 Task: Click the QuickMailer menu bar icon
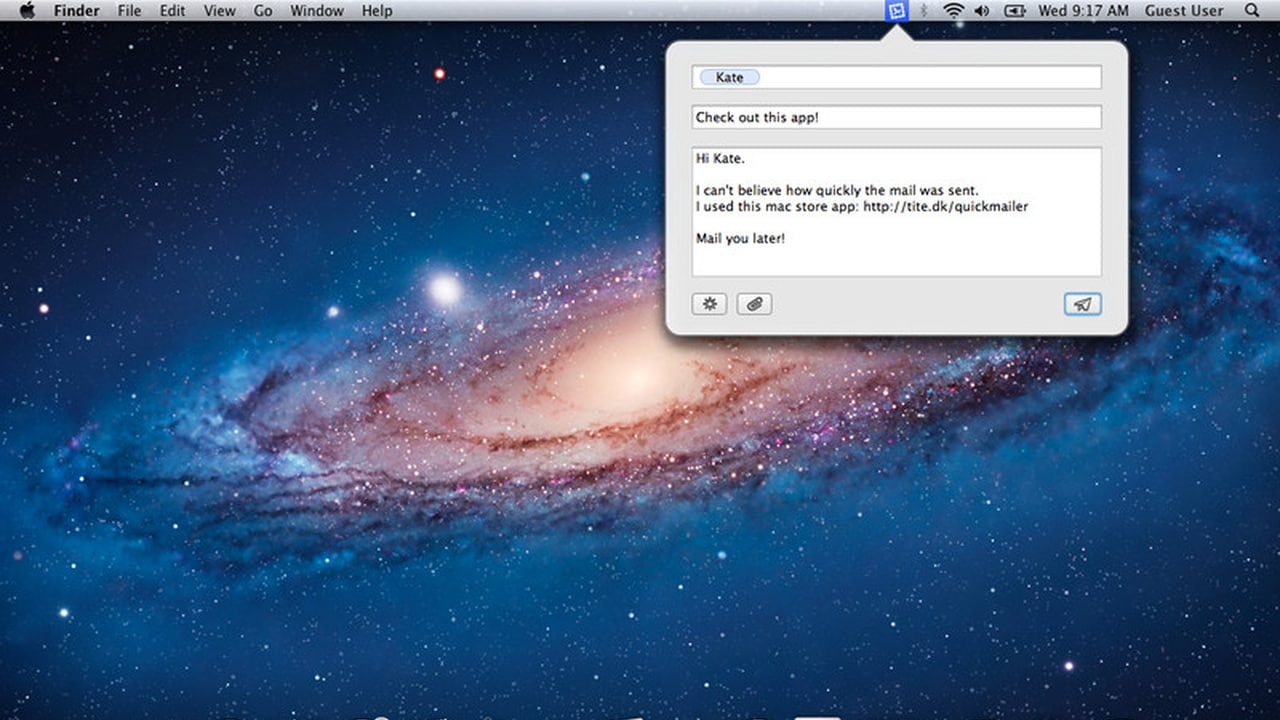coord(897,11)
